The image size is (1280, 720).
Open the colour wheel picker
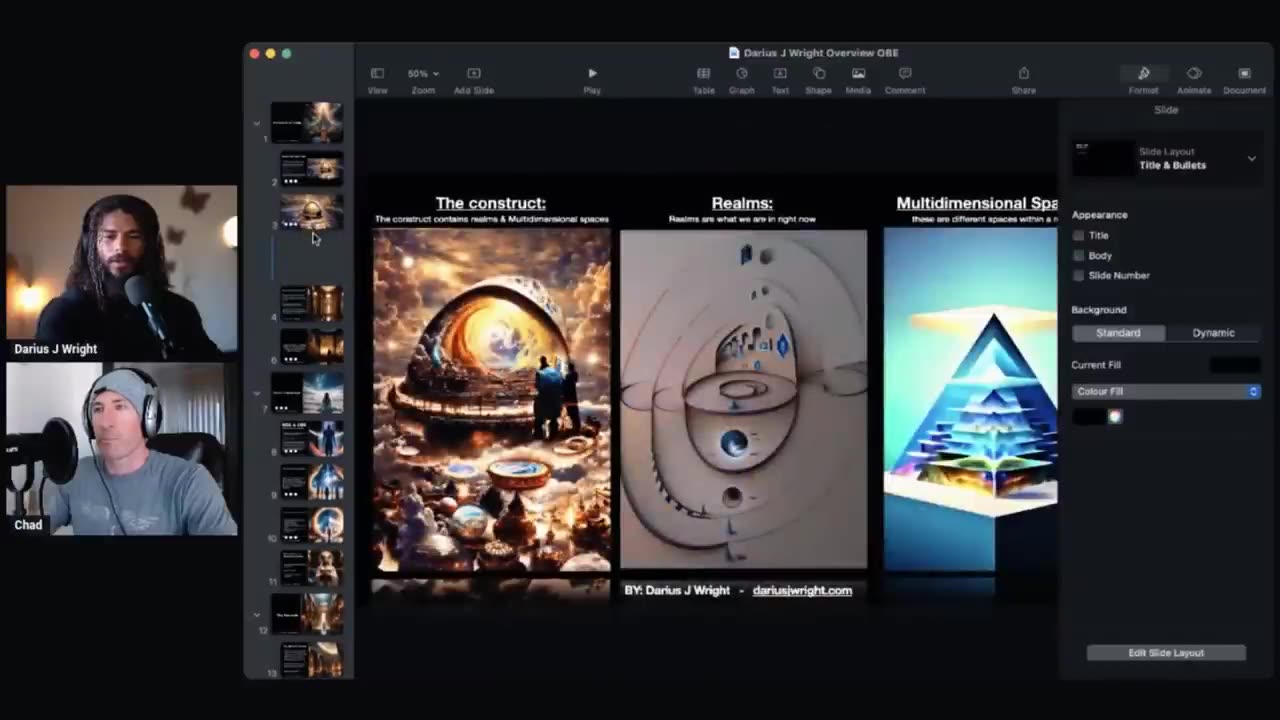click(x=1115, y=417)
